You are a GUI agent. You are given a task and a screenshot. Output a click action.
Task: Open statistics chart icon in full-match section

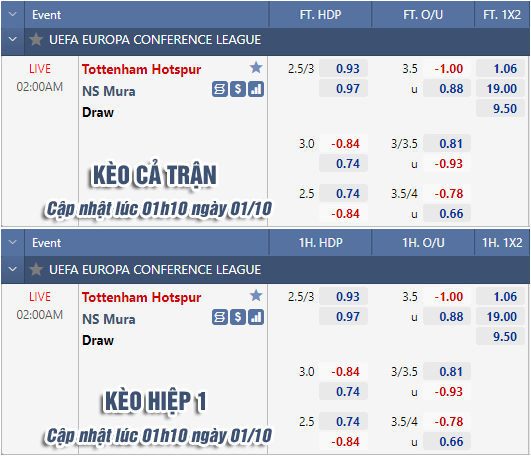pyautogui.click(x=256, y=89)
